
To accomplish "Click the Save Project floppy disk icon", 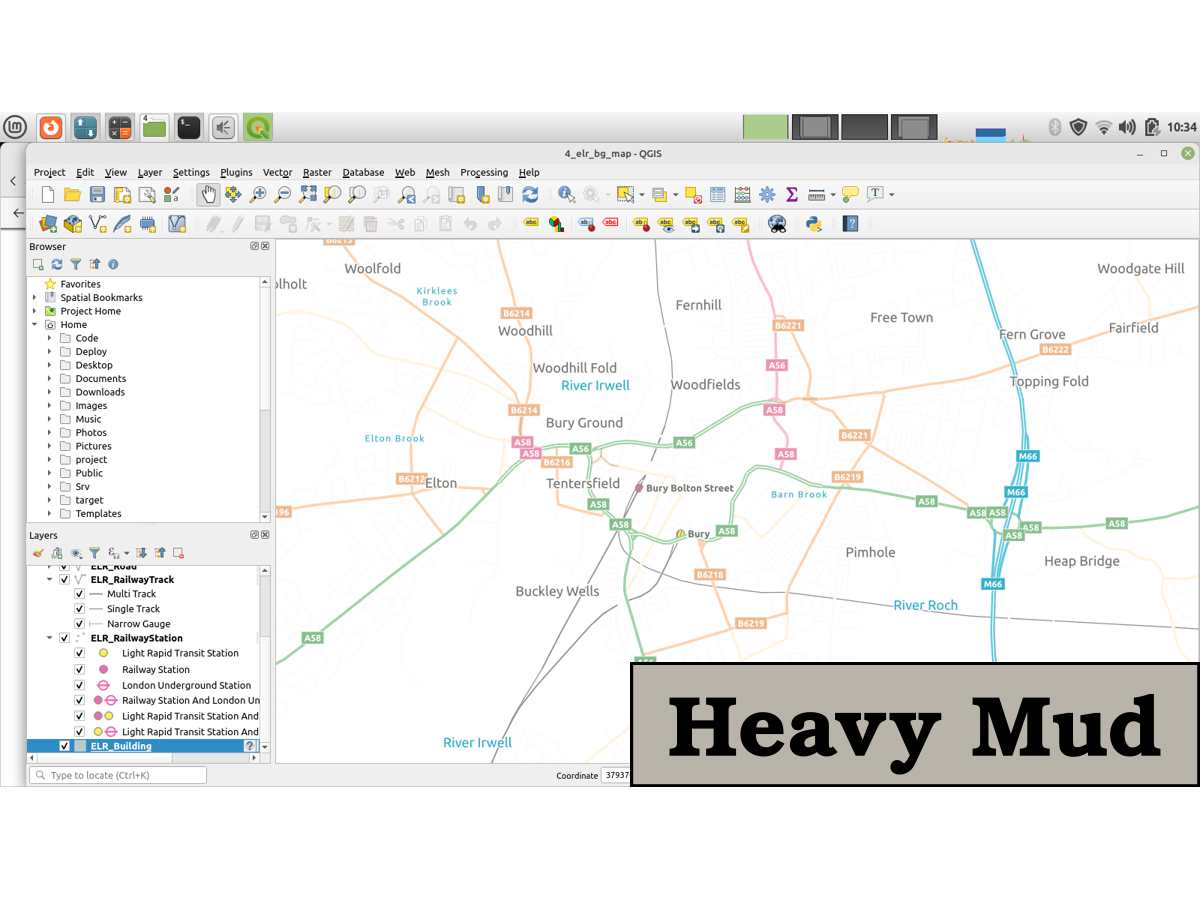I will [x=97, y=194].
